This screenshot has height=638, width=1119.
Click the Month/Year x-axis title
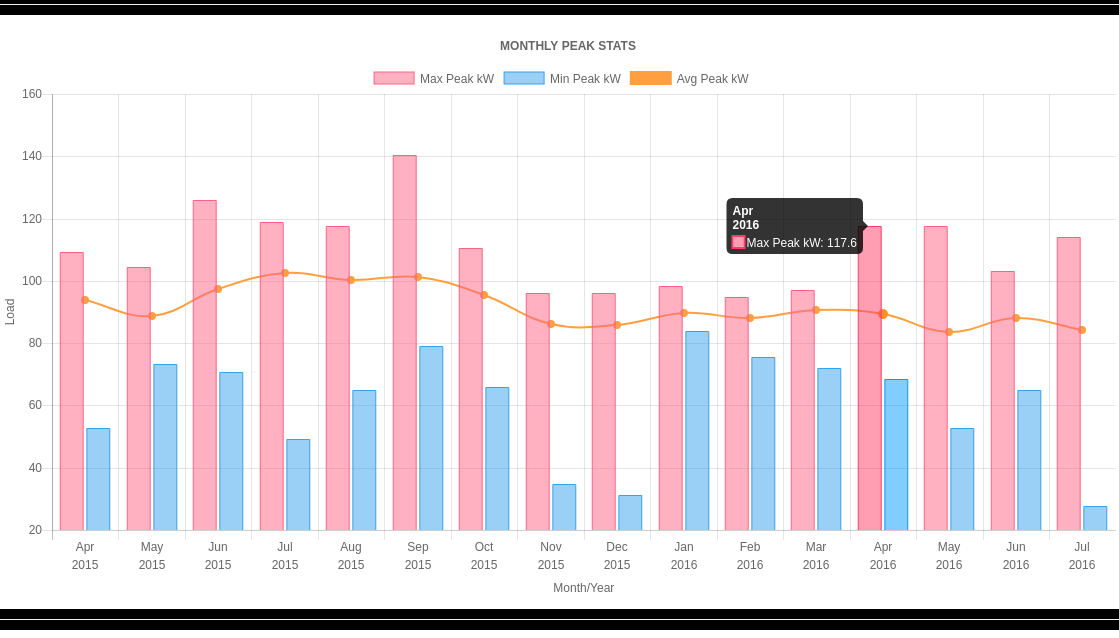point(584,588)
